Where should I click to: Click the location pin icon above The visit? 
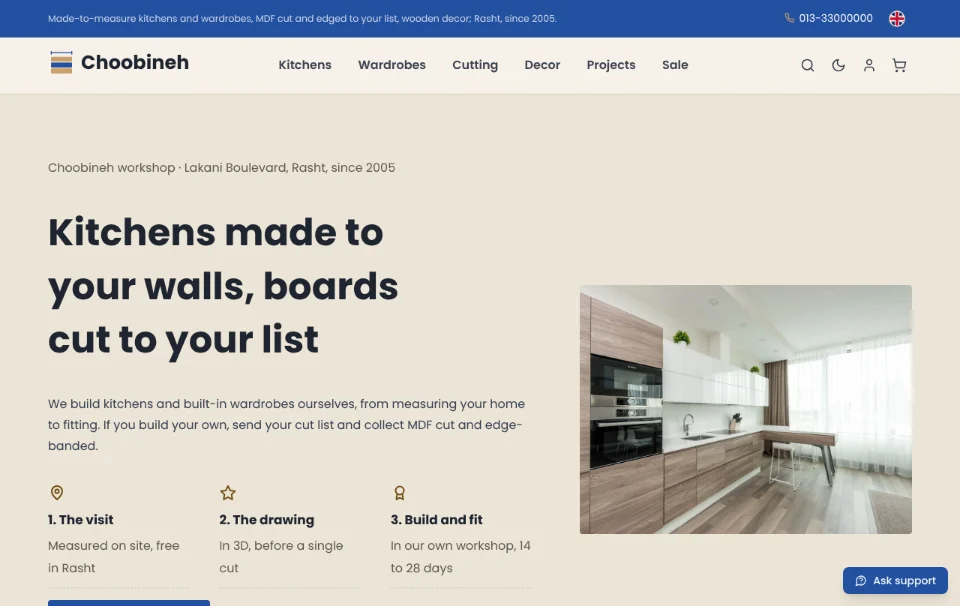(57, 492)
